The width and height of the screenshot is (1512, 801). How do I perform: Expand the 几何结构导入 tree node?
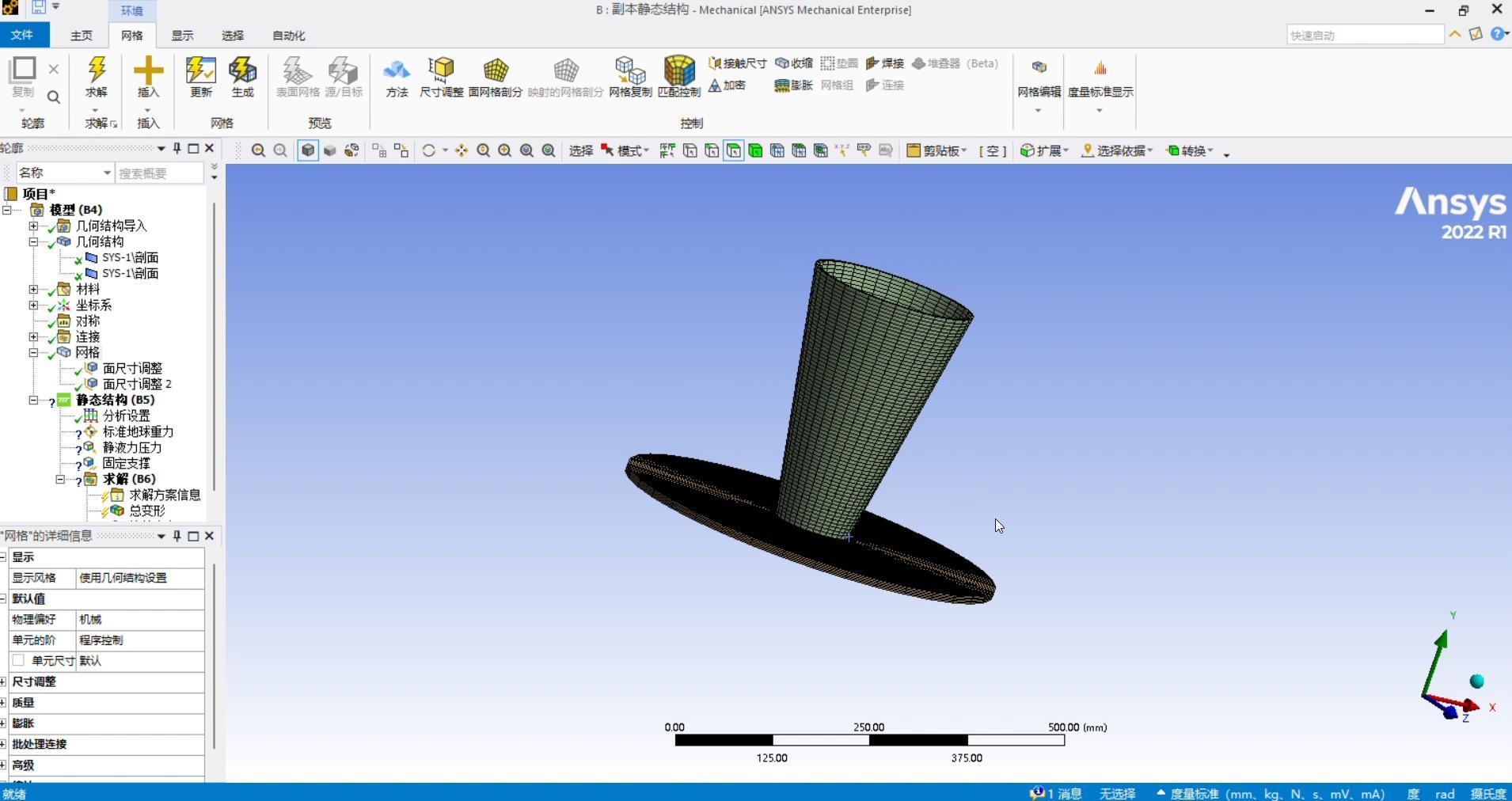pyautogui.click(x=33, y=226)
